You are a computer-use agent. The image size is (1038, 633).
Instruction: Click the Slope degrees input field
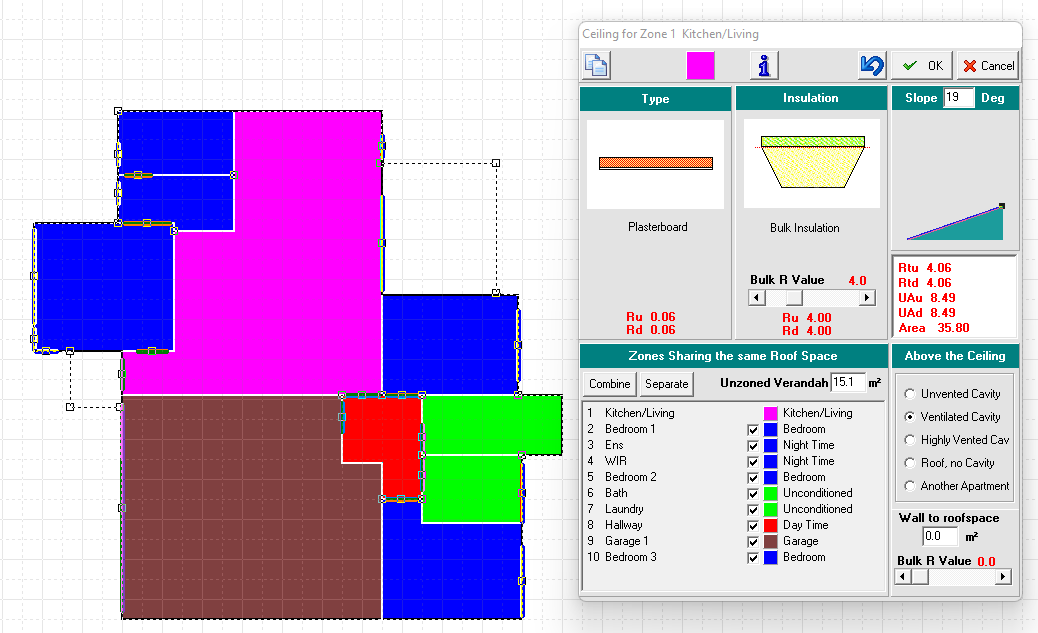958,98
